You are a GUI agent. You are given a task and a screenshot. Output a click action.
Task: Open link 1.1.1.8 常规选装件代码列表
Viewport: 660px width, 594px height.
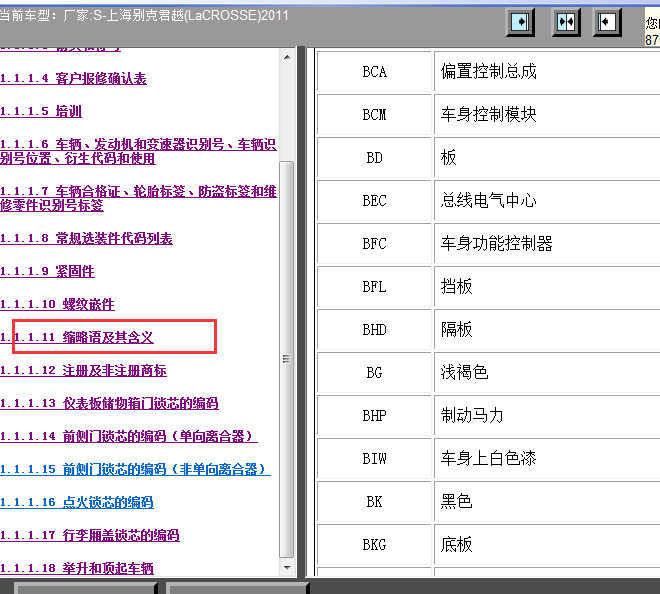coord(86,239)
